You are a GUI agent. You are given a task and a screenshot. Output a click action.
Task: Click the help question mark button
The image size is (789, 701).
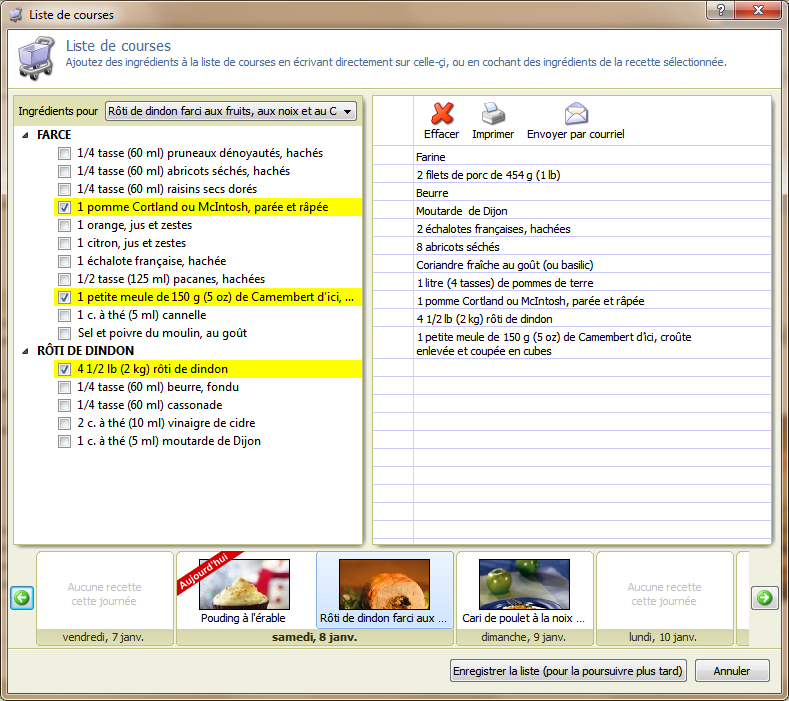(721, 10)
